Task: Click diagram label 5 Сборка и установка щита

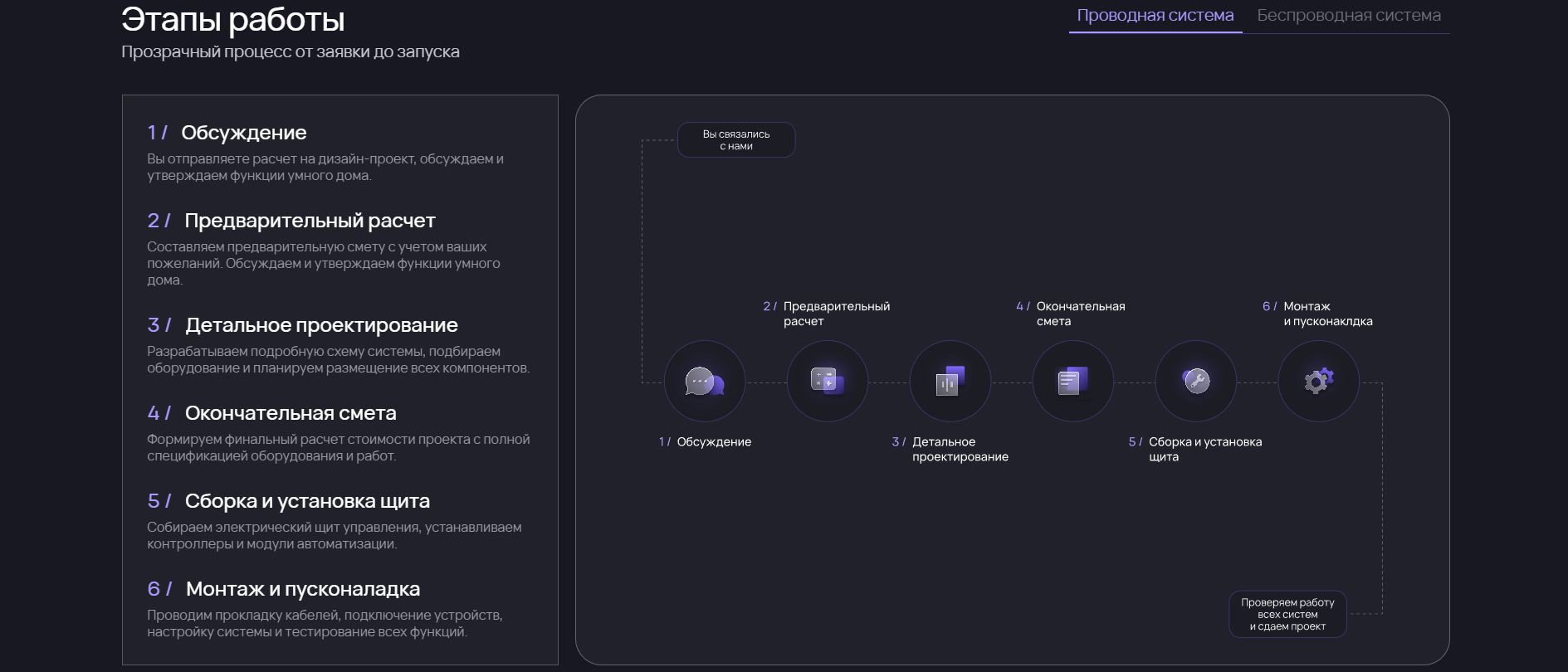Action: (x=1195, y=450)
